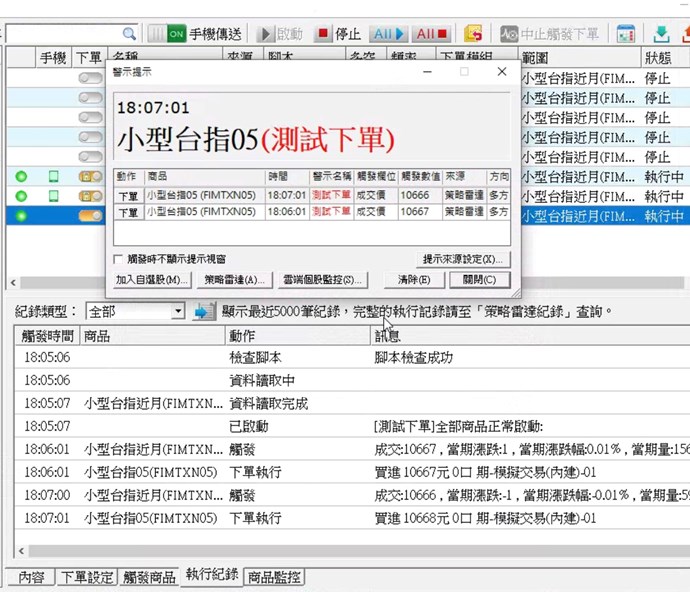Toggle the order switch in first strategy row

[90, 78]
